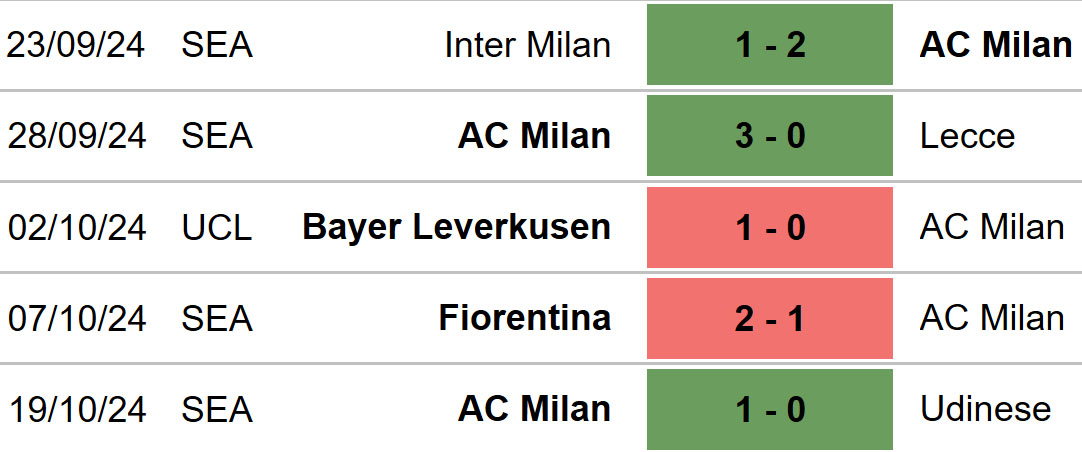1082x452 pixels.
Task: Select the date 02/10/24
Action: [x=76, y=227]
